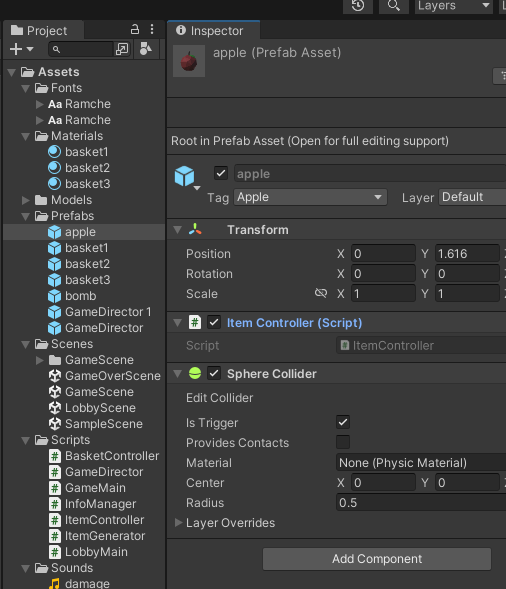This screenshot has height=589, width=506.
Task: Collapse the Assets folder
Action: (12, 72)
